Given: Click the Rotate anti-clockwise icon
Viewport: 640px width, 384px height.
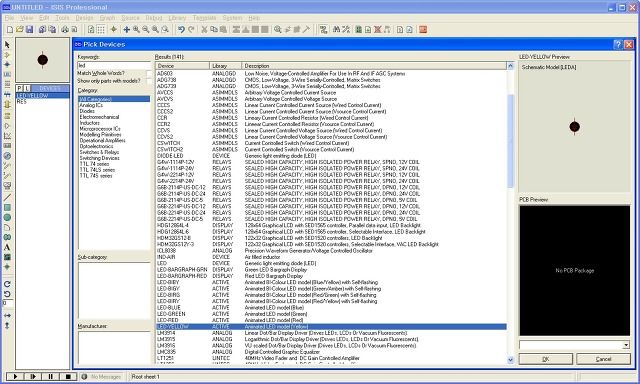Looking at the screenshot, I should (x=7, y=294).
